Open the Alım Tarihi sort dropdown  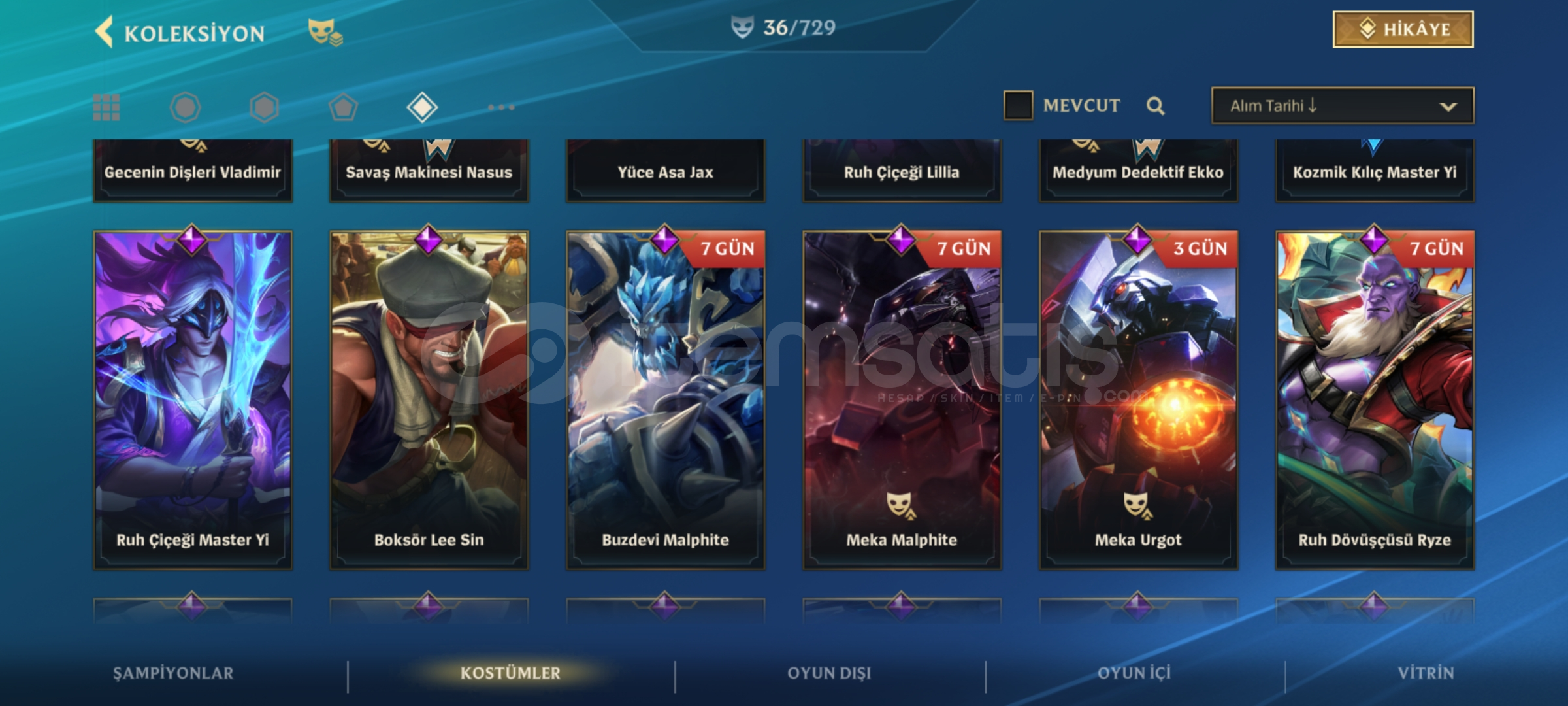pyautogui.click(x=1343, y=106)
